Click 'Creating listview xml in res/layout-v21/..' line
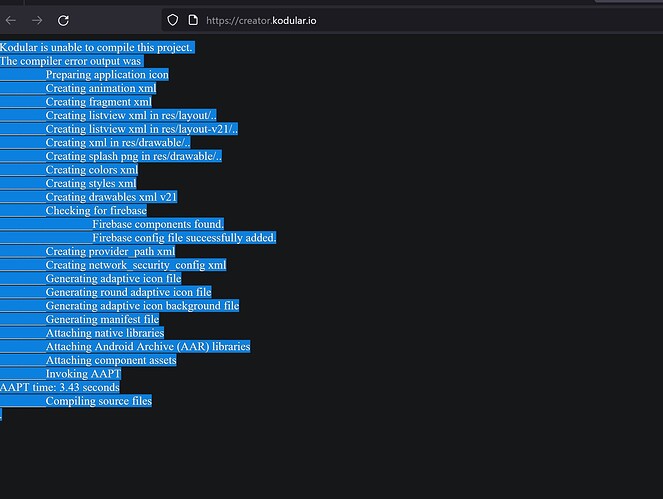Image resolution: width=663 pixels, height=499 pixels. [142, 129]
